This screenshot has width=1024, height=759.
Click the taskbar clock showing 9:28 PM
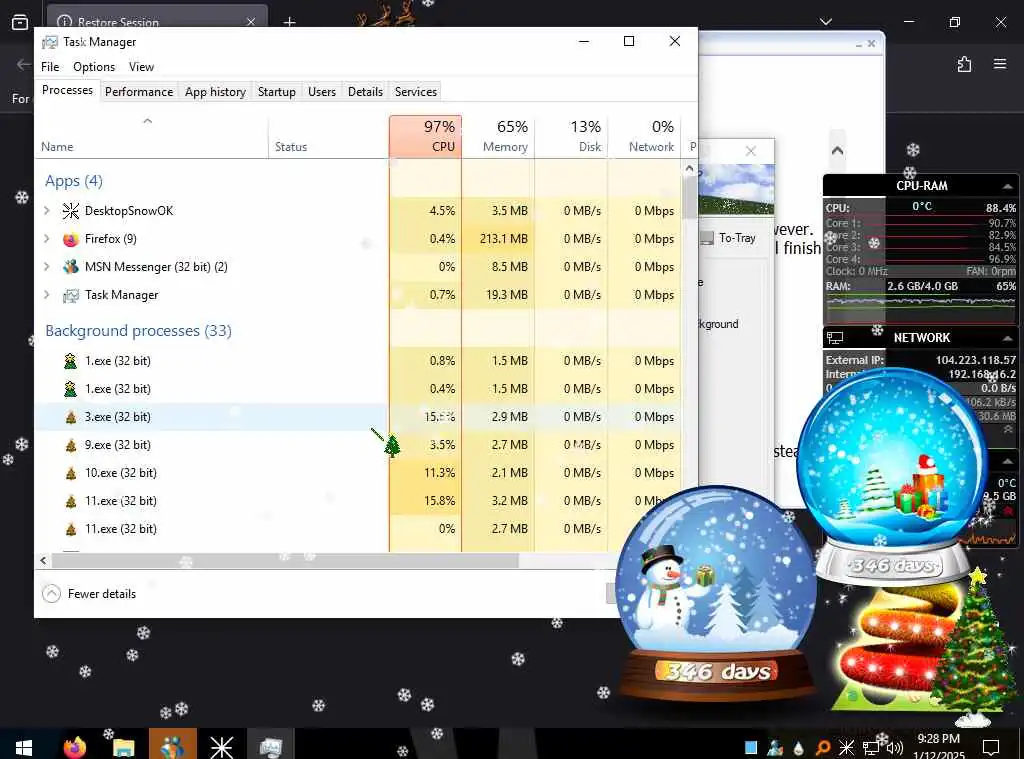(x=938, y=747)
